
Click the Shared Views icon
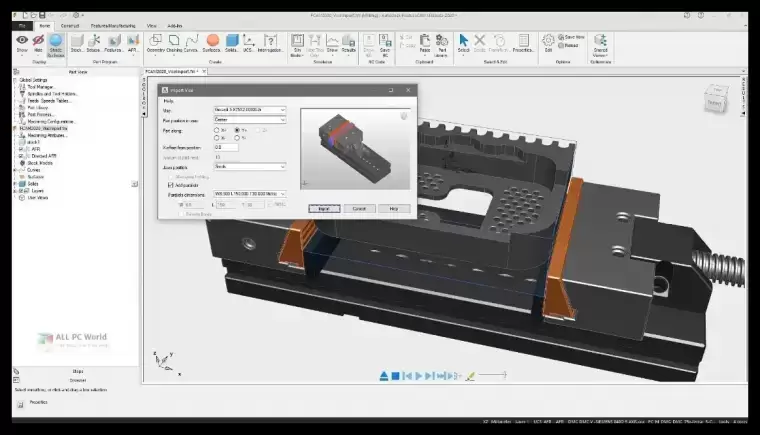(601, 40)
